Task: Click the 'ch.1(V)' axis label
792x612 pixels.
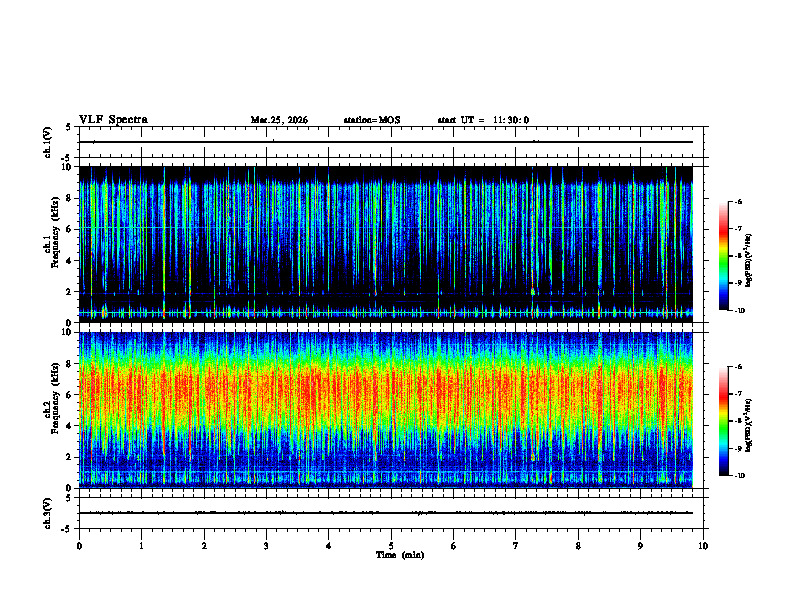Action: [x=47, y=142]
